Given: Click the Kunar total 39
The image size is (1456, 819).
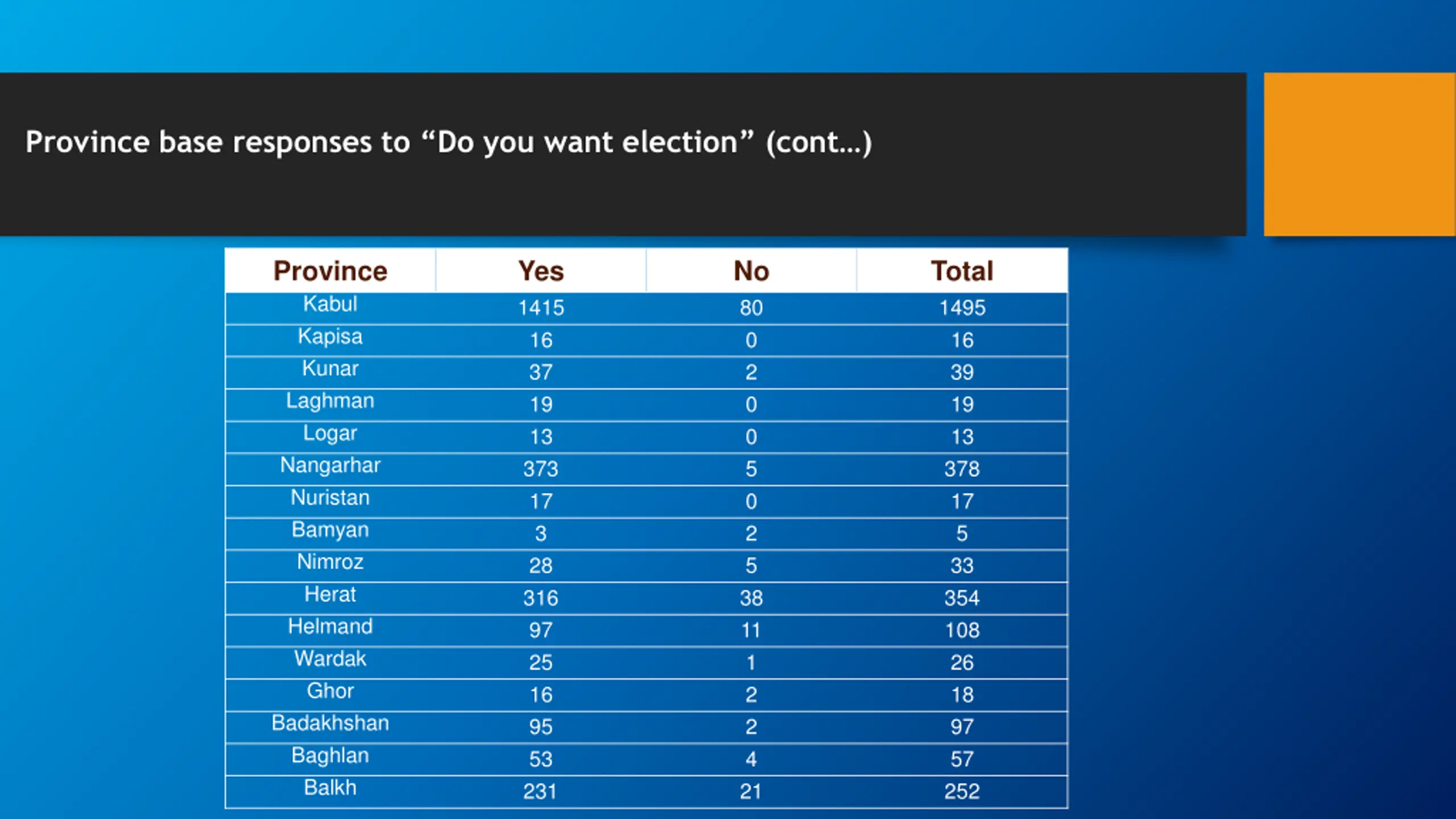Looking at the screenshot, I should [x=962, y=372].
